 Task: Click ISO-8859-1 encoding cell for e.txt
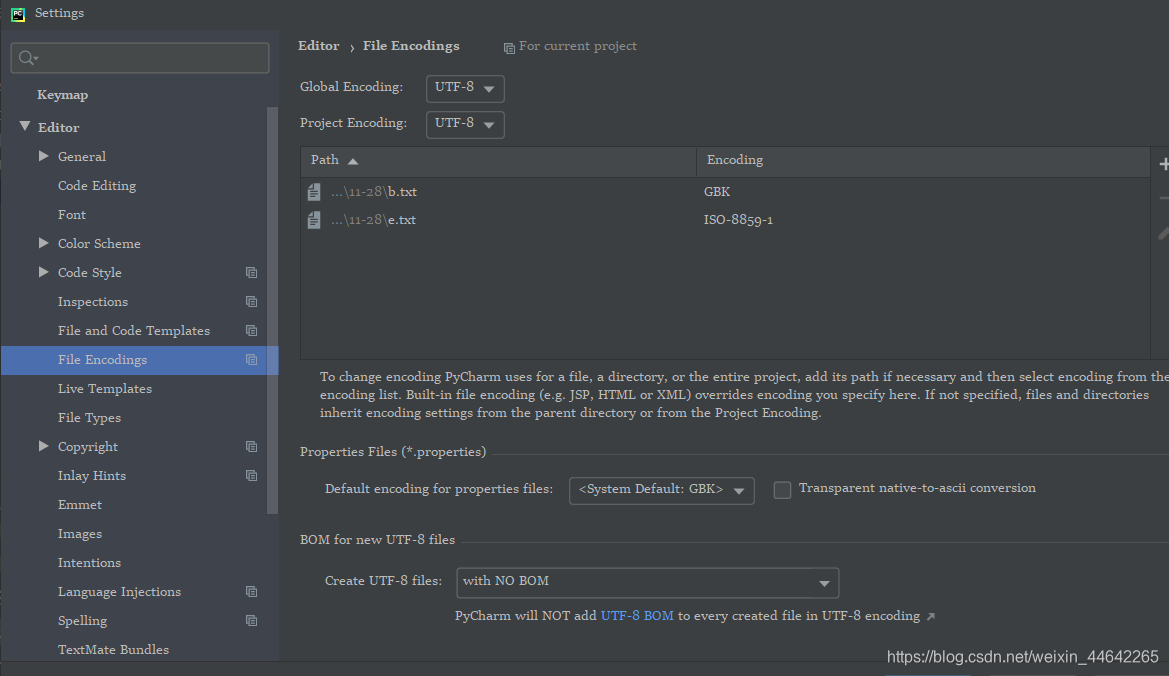click(738, 220)
